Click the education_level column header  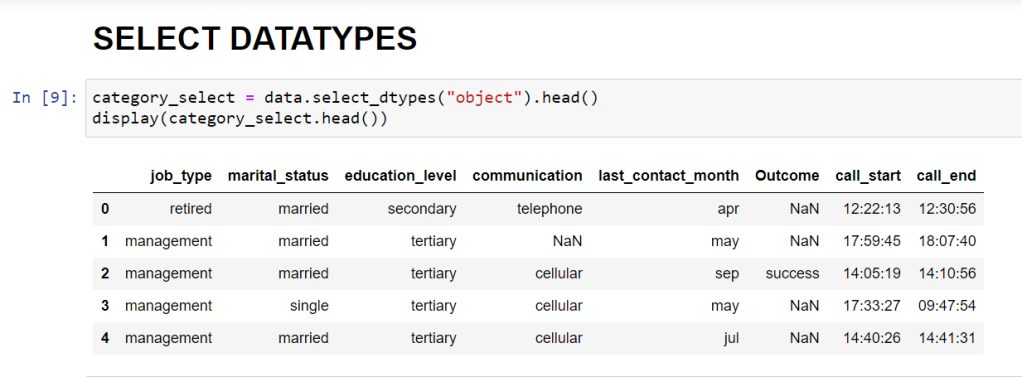click(x=400, y=175)
